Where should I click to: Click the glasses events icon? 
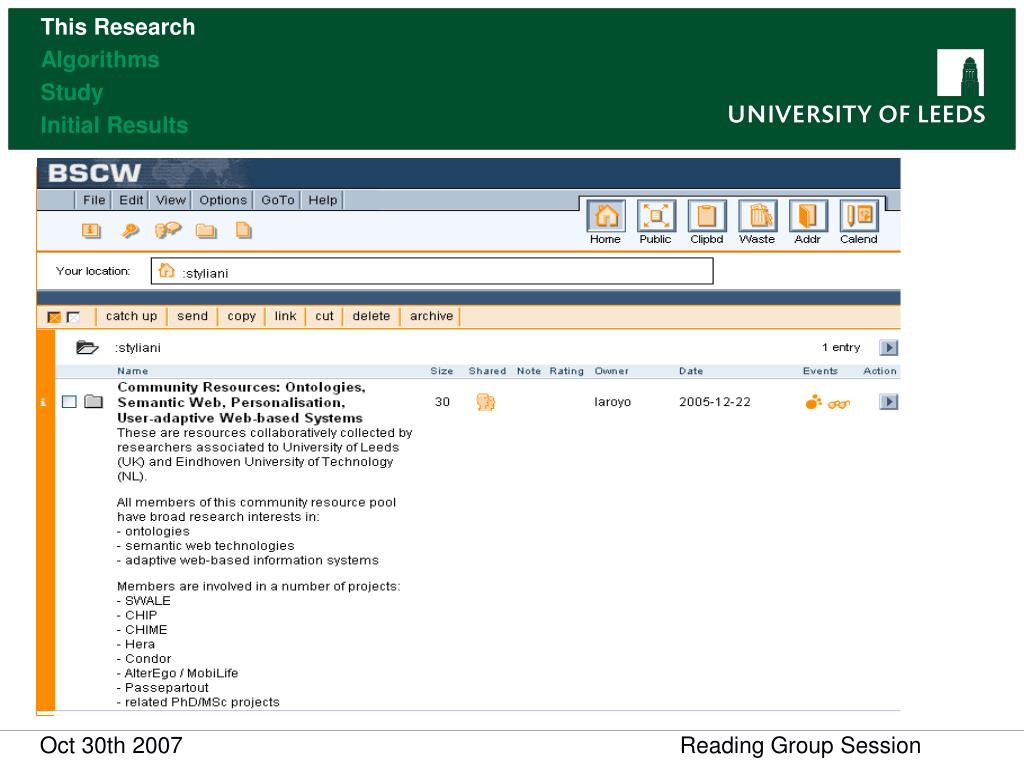tap(839, 404)
